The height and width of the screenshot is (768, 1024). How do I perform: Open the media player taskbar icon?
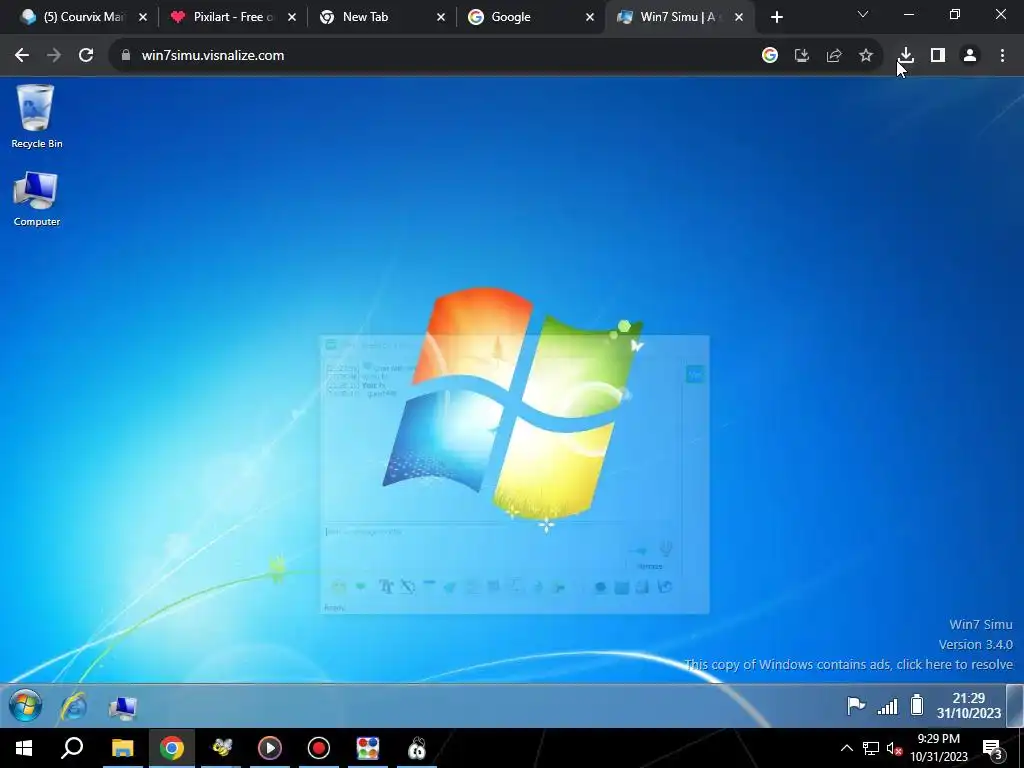270,748
